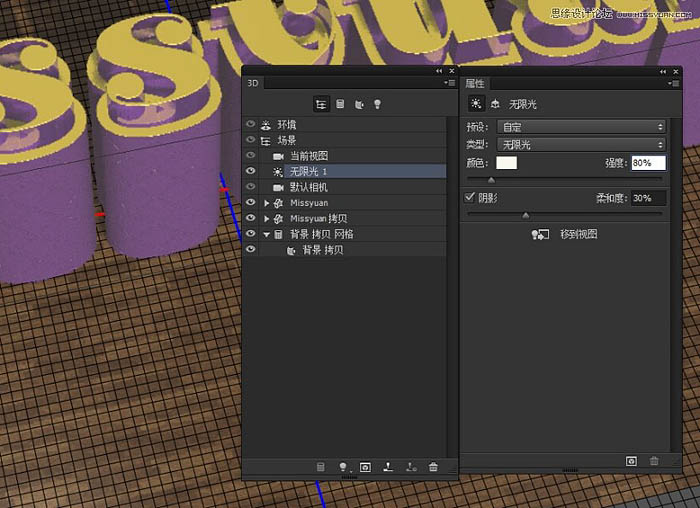Image resolution: width=700 pixels, height=508 pixels.
Task: Expand the Missyuan 拷贝 tree item
Action: click(x=267, y=219)
